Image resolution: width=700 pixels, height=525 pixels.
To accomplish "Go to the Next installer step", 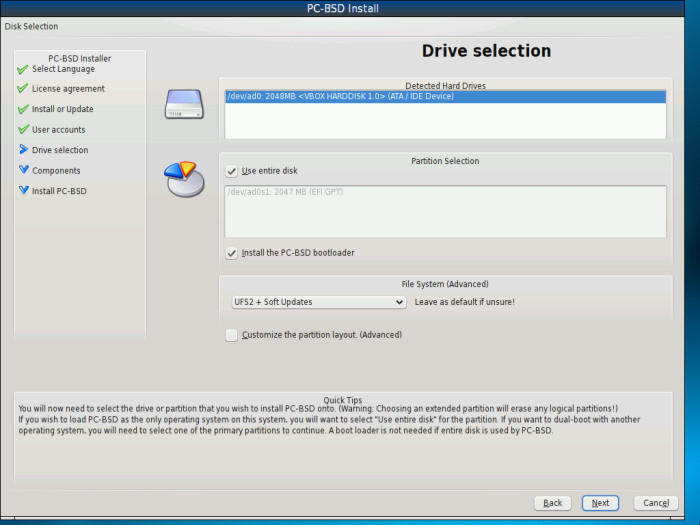I will (600, 503).
